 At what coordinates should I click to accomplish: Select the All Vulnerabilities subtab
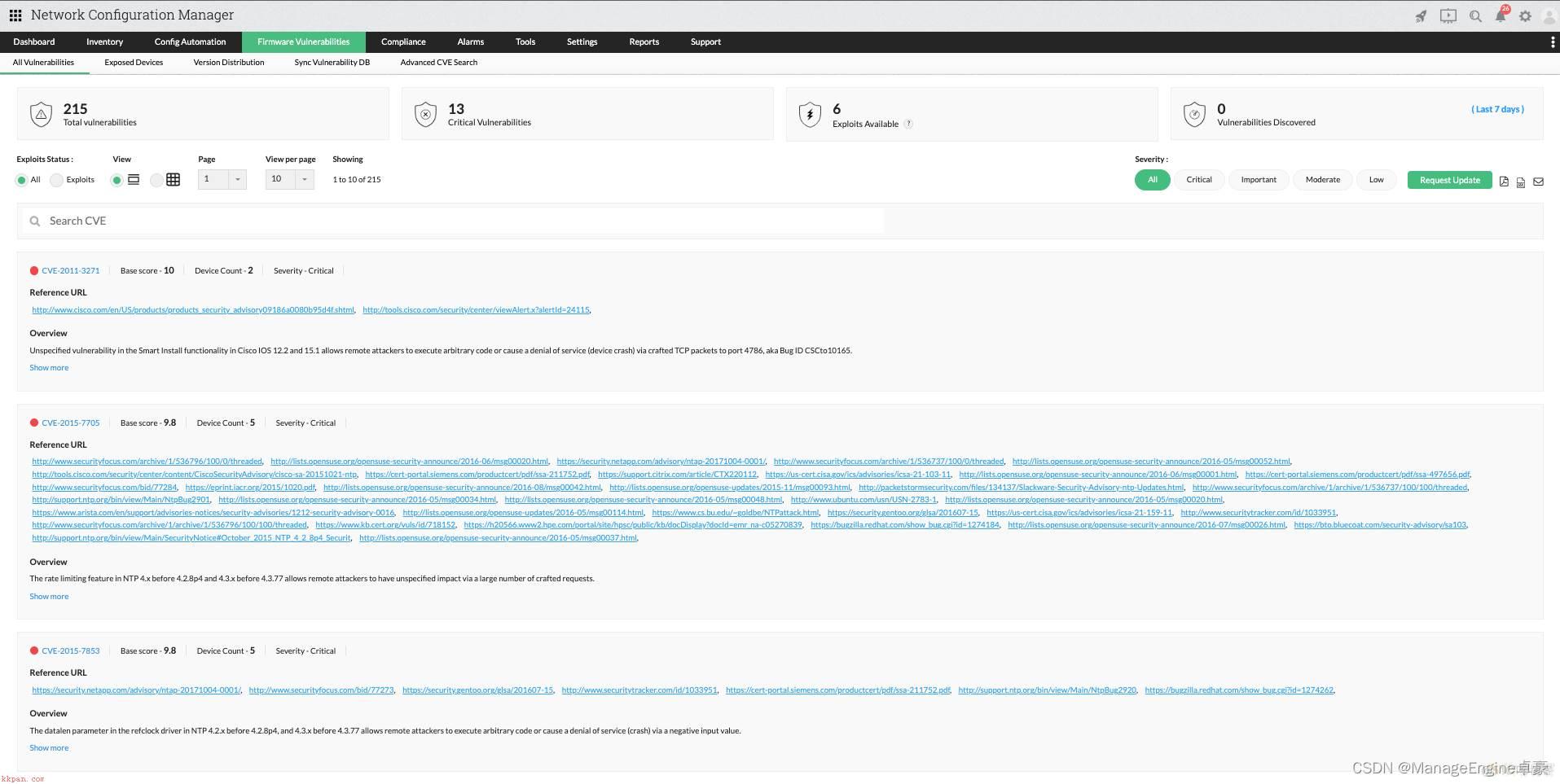pyautogui.click(x=43, y=63)
